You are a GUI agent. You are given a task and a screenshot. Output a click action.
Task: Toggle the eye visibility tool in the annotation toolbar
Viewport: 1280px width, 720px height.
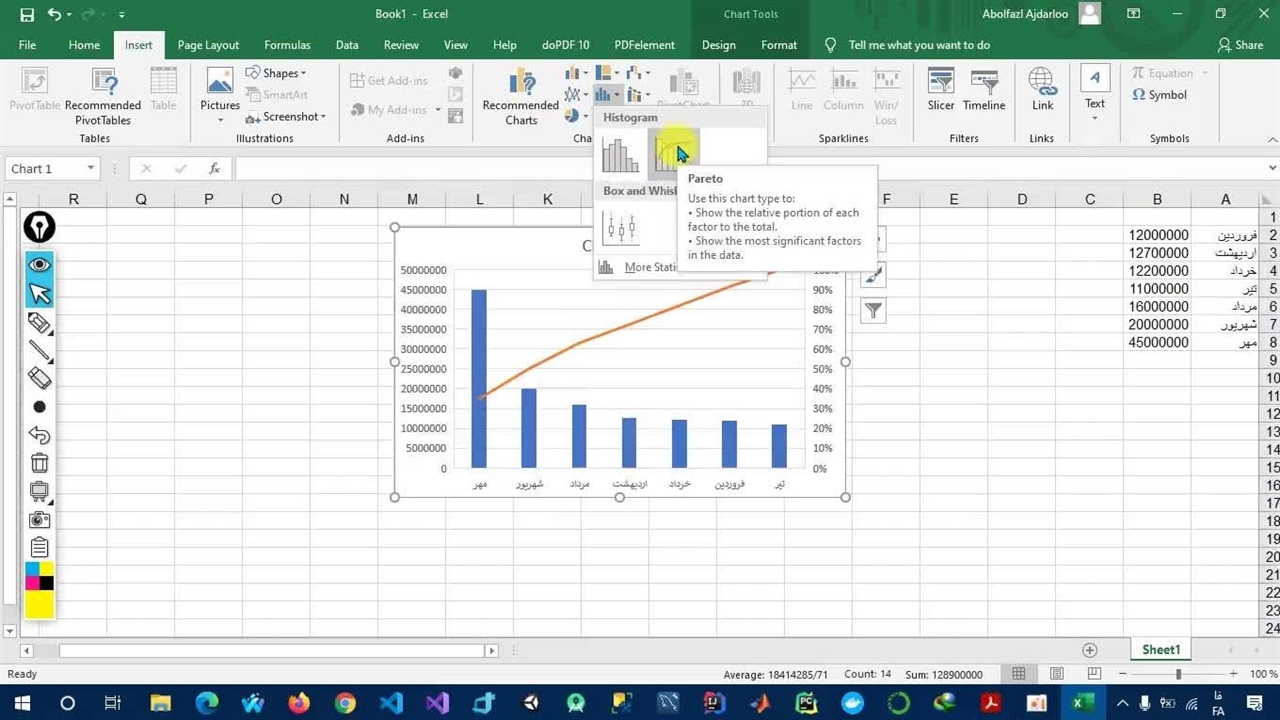coord(40,265)
